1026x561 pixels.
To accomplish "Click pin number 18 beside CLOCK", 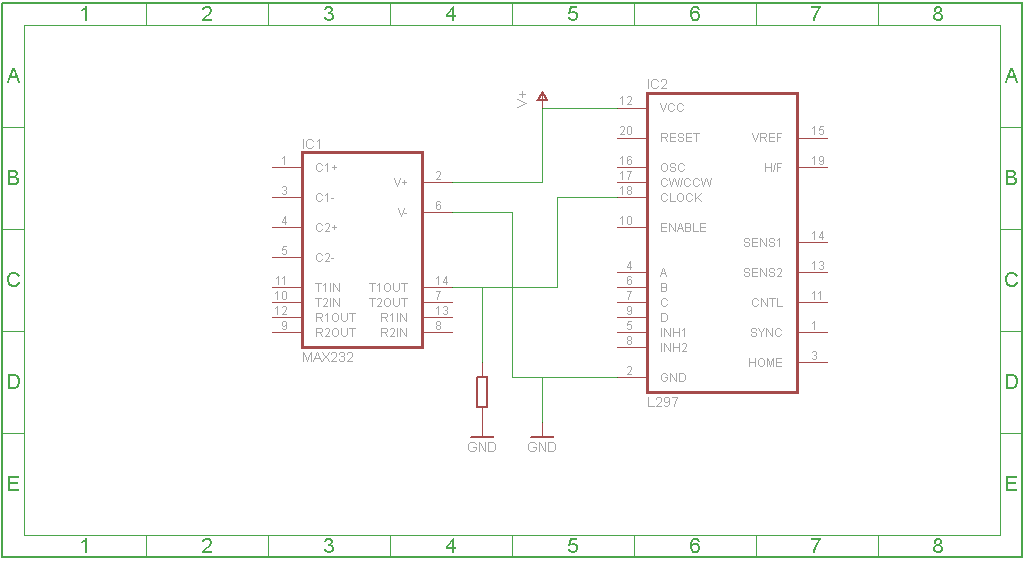I will coord(626,191).
